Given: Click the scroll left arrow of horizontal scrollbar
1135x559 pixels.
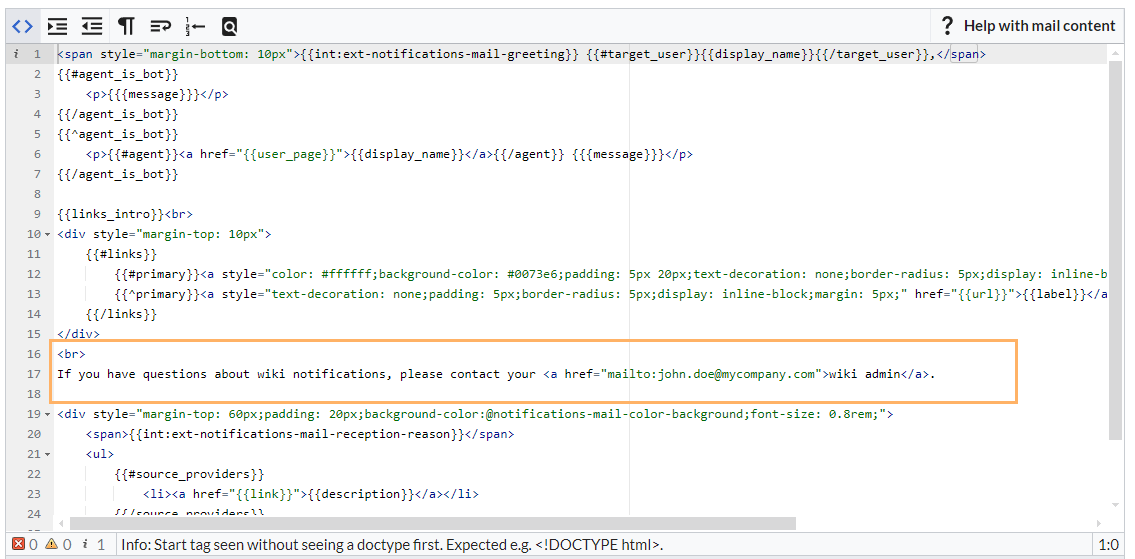Looking at the screenshot, I should (61, 523).
